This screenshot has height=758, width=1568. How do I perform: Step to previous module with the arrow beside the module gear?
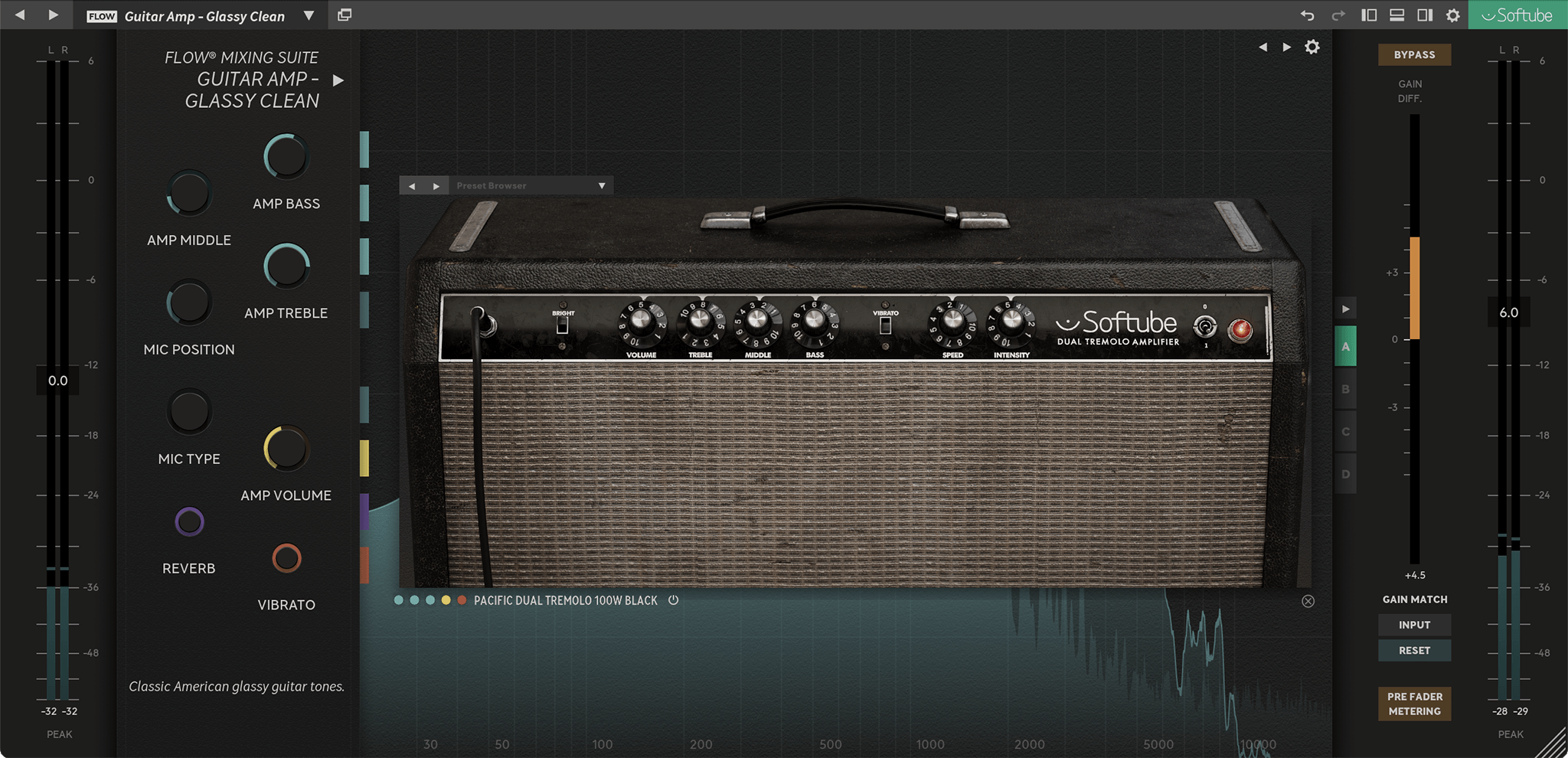point(1263,47)
